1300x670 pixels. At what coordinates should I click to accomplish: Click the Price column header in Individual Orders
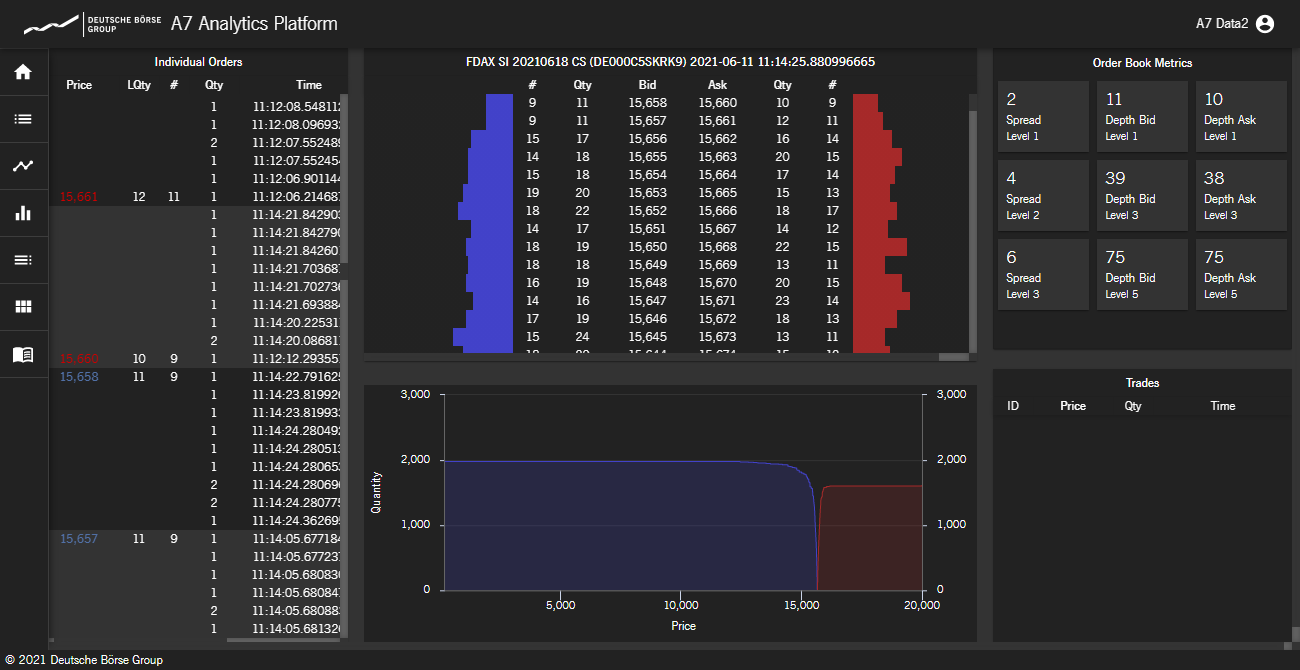click(x=79, y=85)
